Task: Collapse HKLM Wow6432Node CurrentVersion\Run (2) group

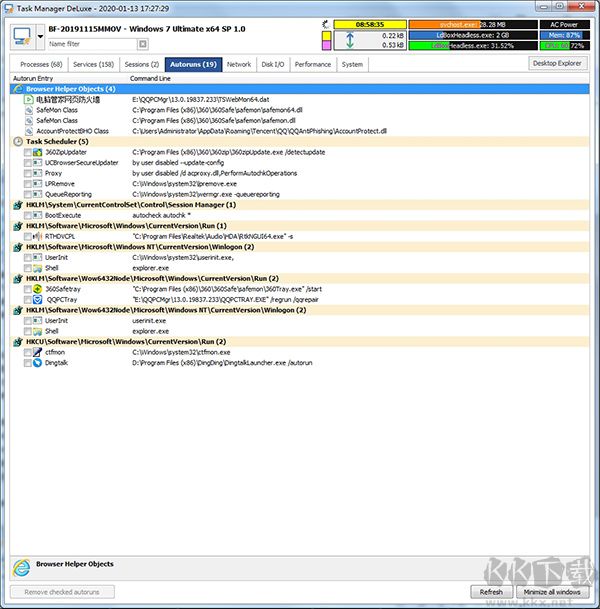Action: (x=299, y=278)
